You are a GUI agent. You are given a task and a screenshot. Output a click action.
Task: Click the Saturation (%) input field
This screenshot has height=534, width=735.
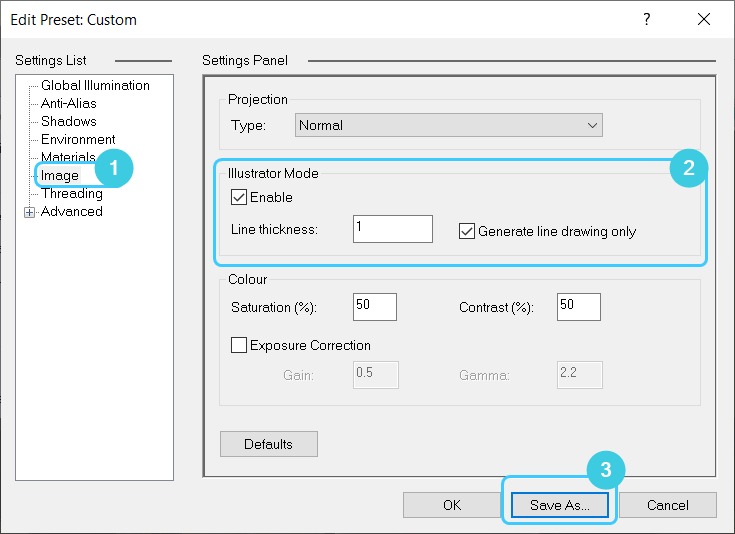click(x=375, y=307)
